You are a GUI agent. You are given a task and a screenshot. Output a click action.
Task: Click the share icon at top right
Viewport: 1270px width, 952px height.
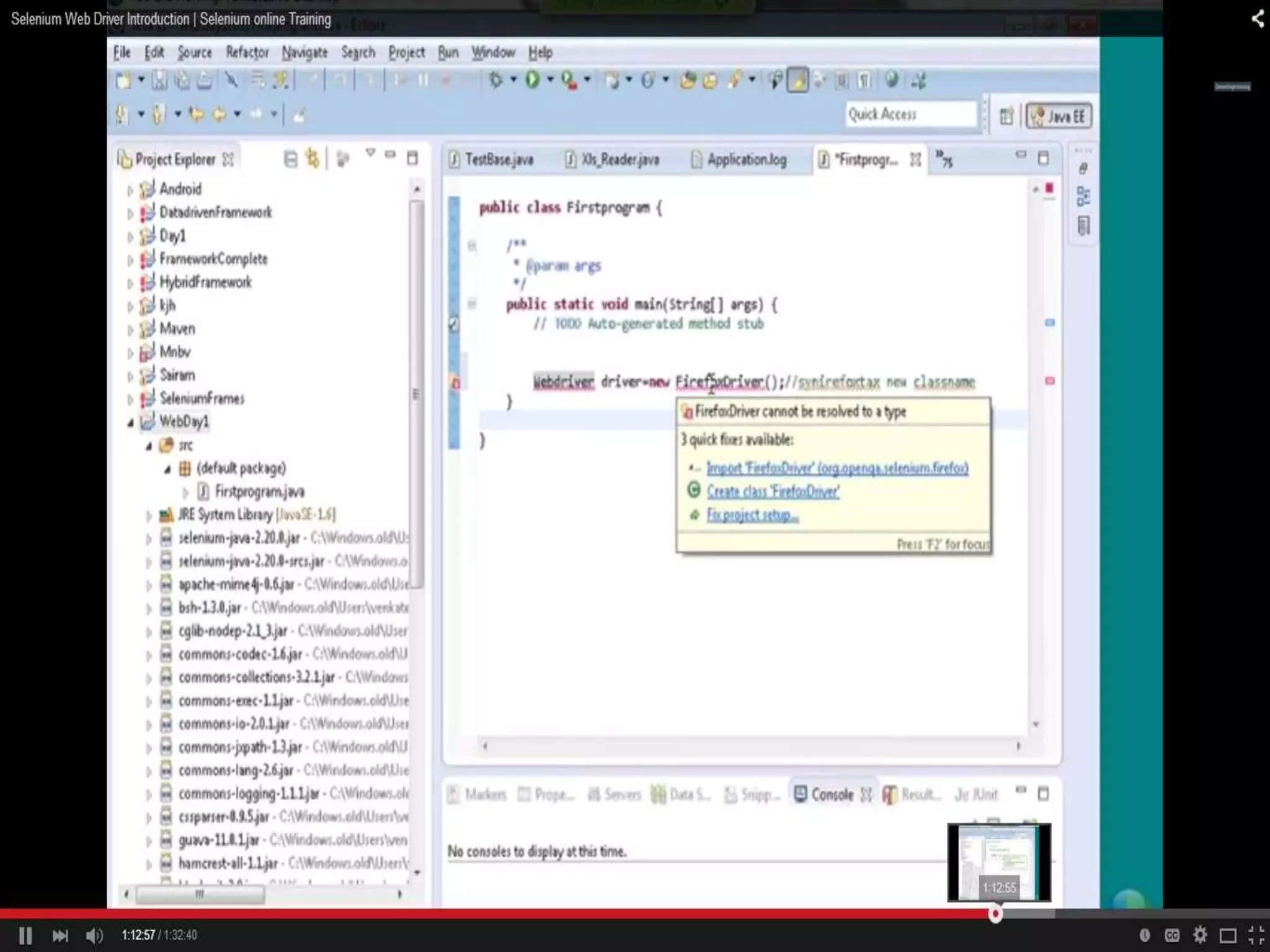[x=1257, y=19]
